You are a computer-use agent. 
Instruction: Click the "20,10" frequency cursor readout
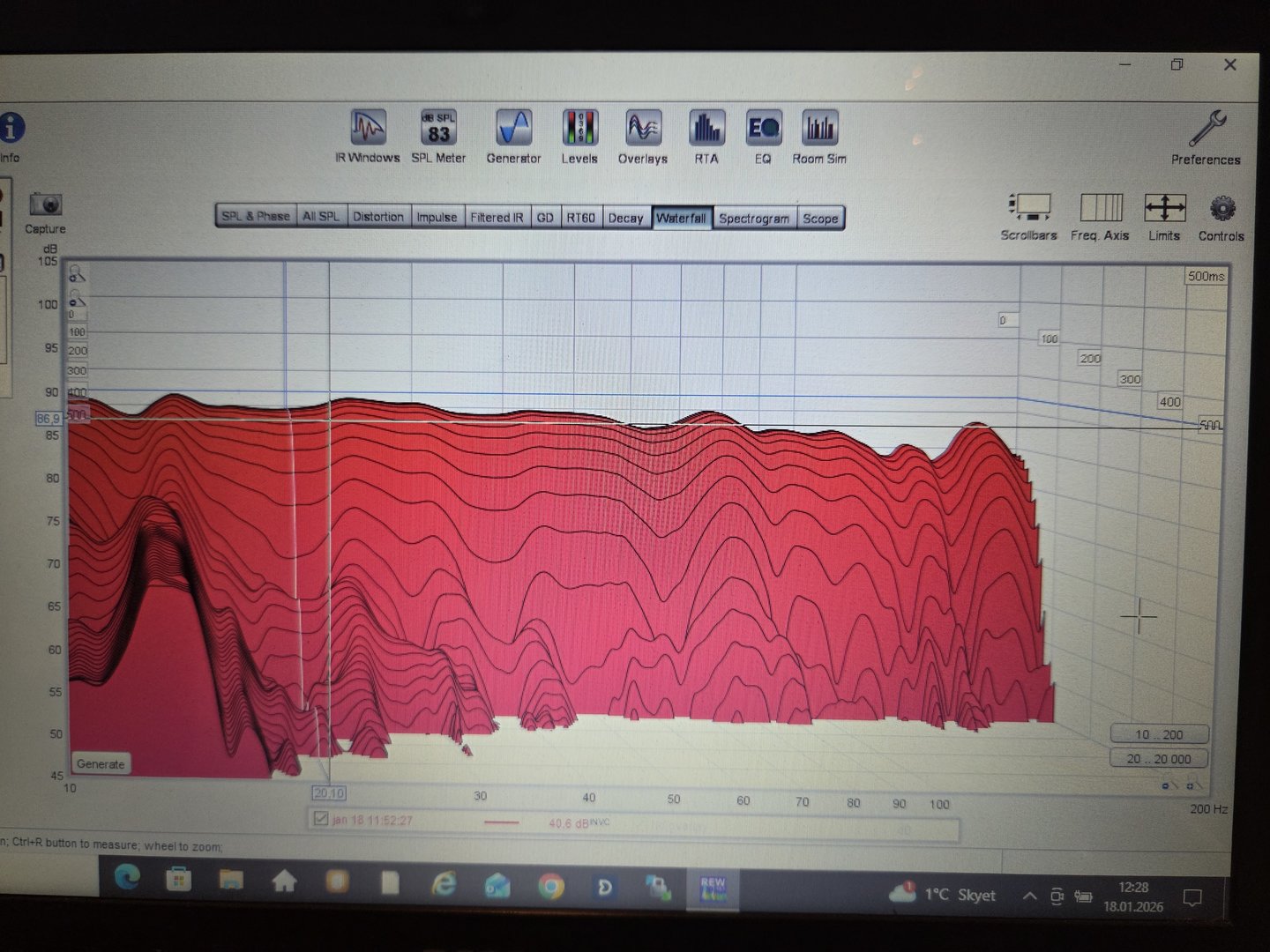pos(329,793)
